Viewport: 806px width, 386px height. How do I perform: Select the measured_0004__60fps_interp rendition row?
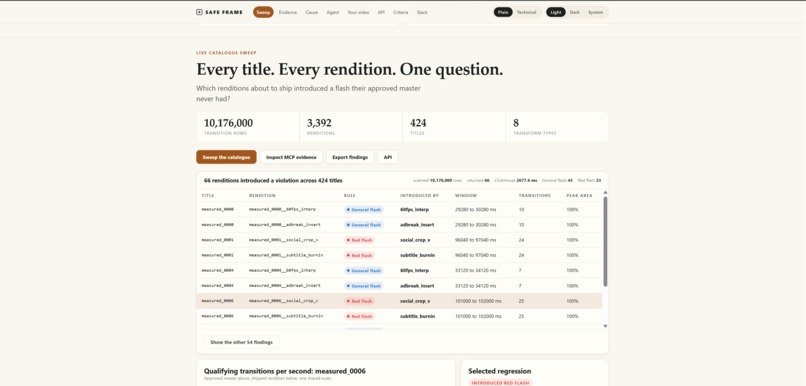point(399,270)
